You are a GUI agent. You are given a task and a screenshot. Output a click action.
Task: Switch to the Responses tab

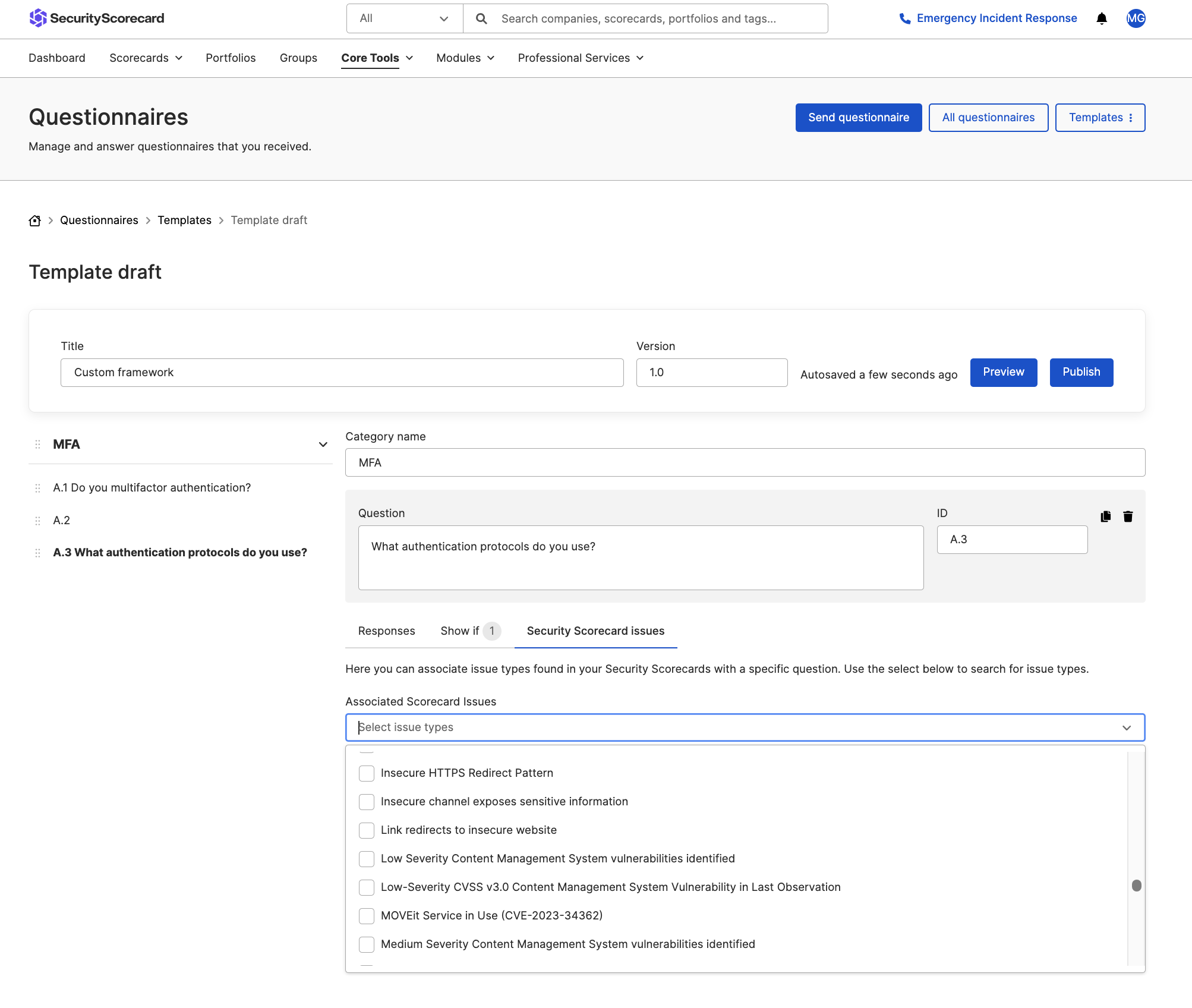(386, 631)
